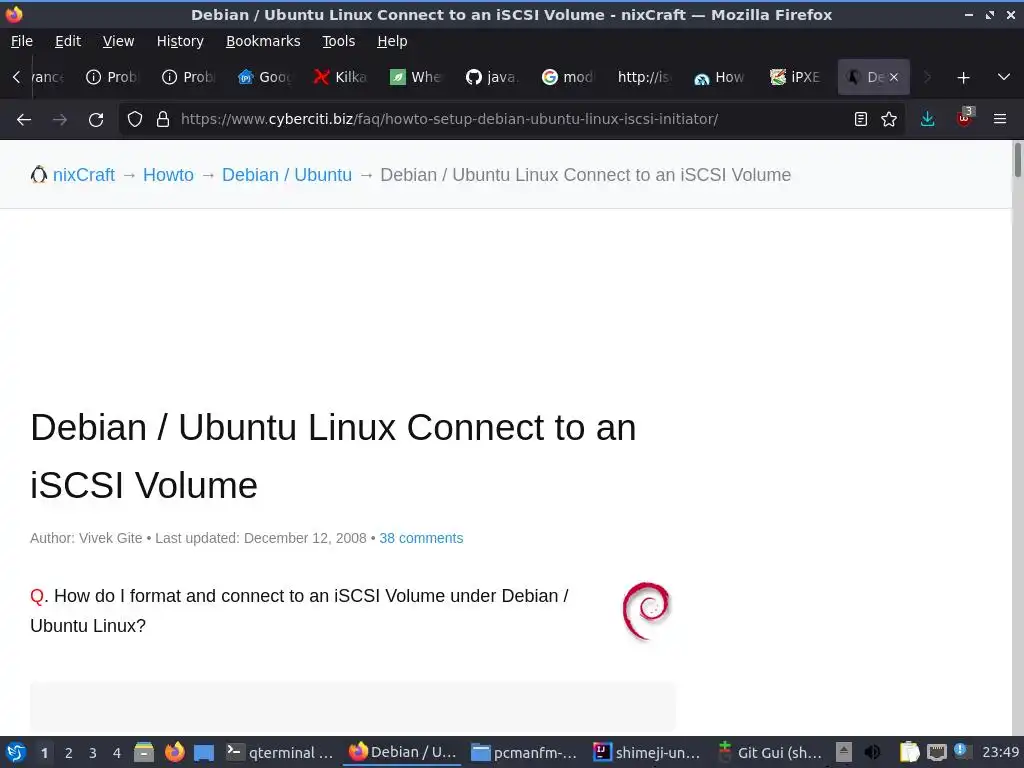Open the History menu

[x=180, y=41]
